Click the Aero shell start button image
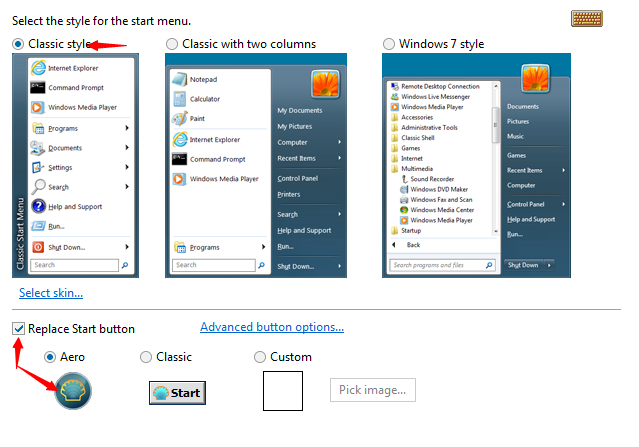Screen dimensions: 639x447 click(x=74, y=391)
